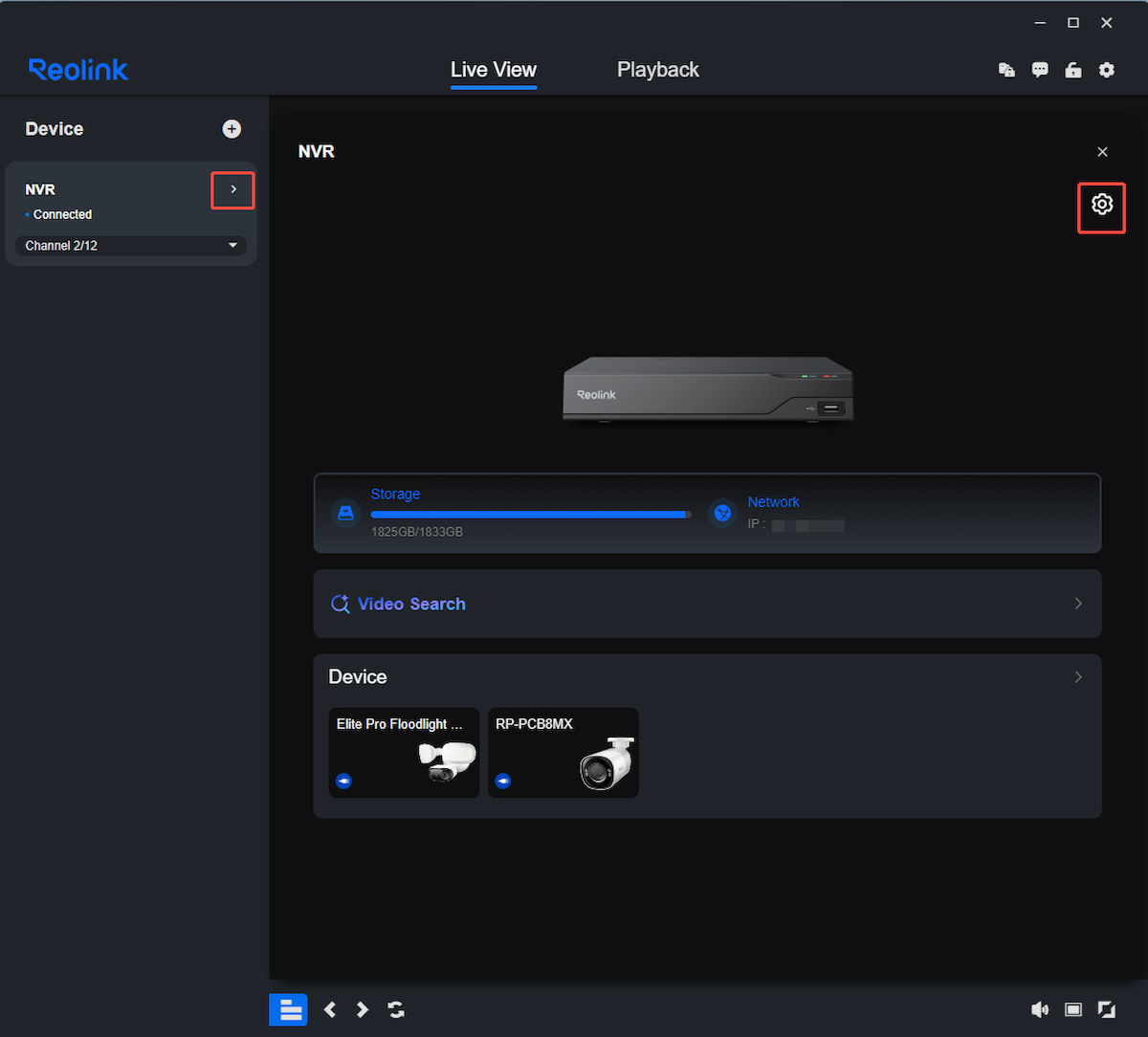Click the lock icon in the header
The height and width of the screenshot is (1037, 1148).
point(1073,70)
